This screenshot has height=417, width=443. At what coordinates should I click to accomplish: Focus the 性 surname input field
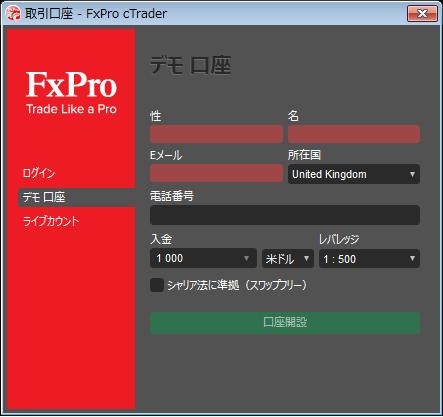click(x=216, y=134)
